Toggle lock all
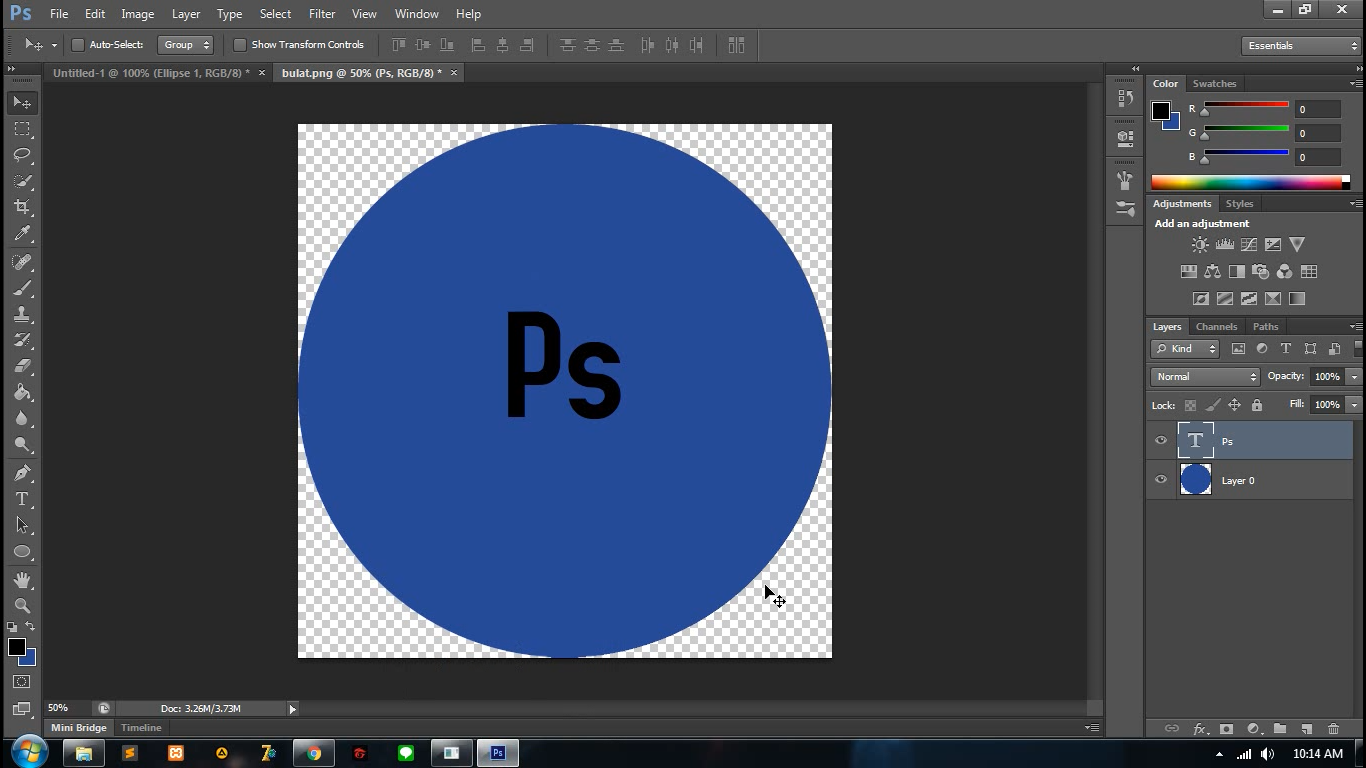The image size is (1366, 768). point(1257,405)
